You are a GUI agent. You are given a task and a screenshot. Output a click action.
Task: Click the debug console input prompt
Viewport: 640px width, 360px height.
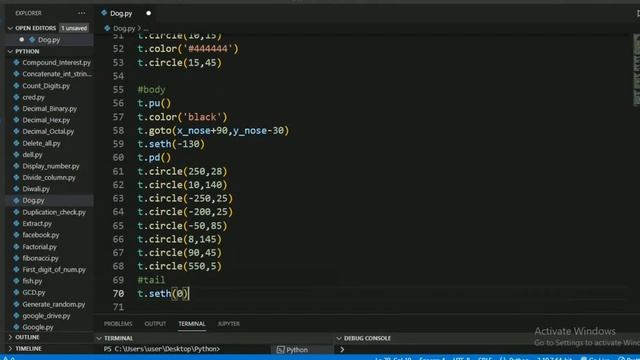click(342, 350)
